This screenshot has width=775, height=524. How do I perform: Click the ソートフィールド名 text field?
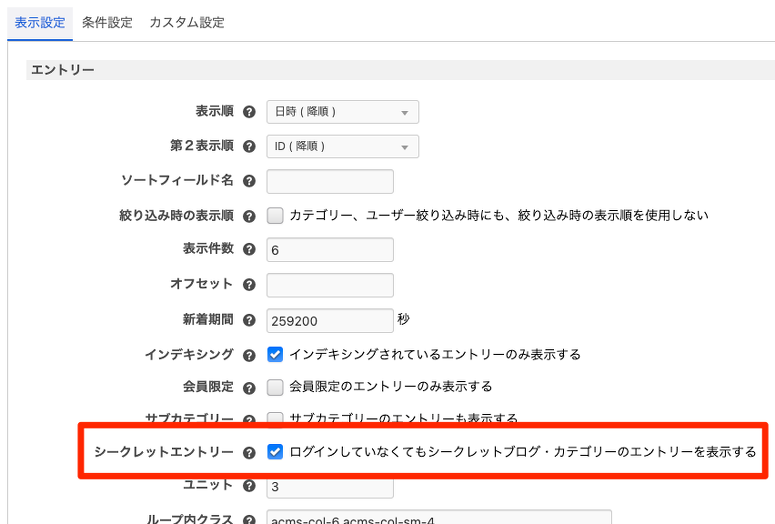(x=330, y=181)
